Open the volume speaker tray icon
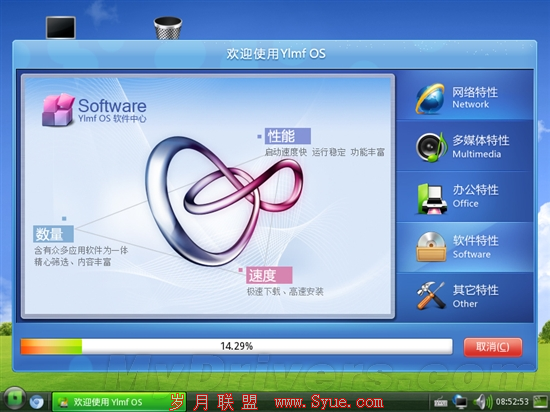The image size is (550, 412). coord(482,401)
